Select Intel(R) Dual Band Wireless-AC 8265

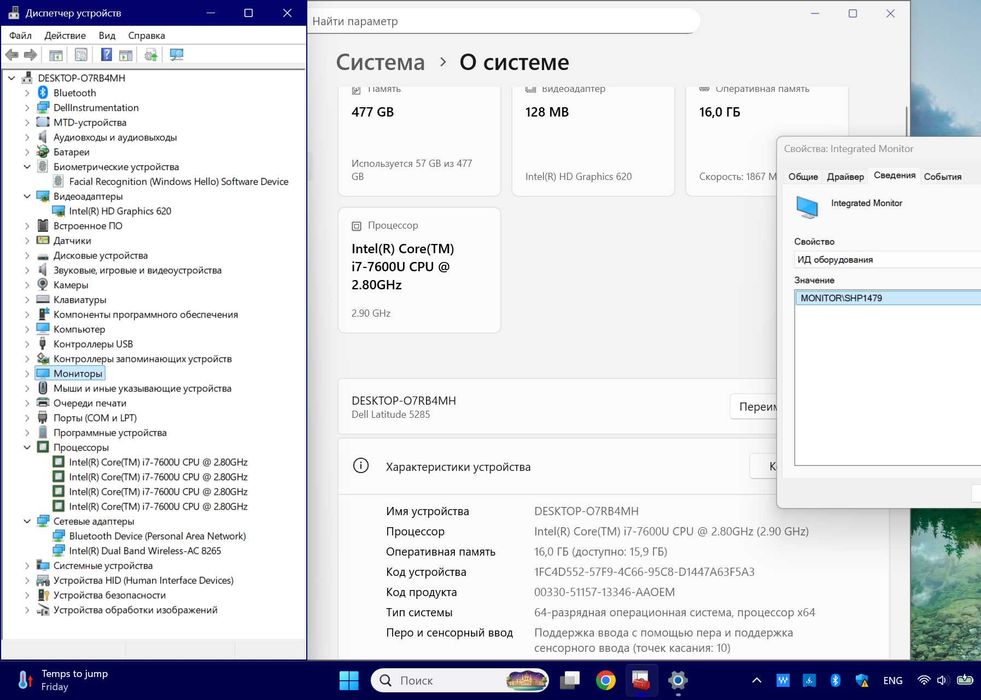pyautogui.click(x=145, y=550)
